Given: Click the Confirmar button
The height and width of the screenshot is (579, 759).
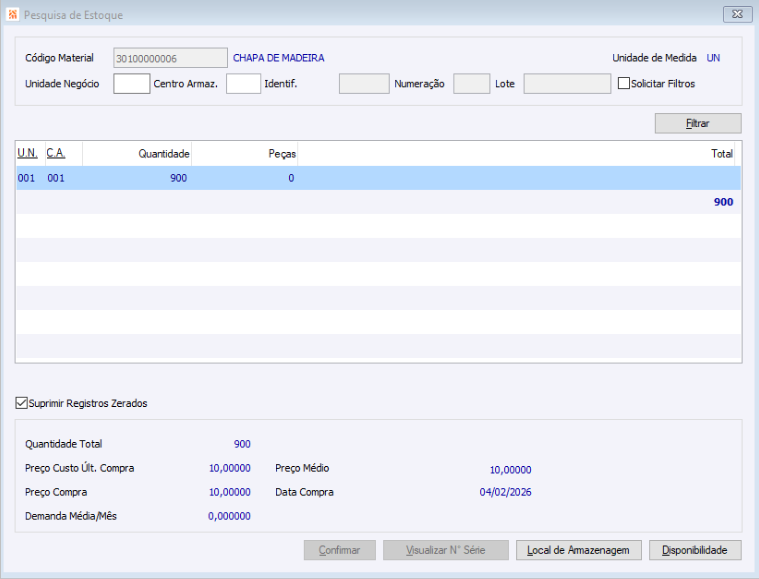Looking at the screenshot, I should tap(339, 550).
